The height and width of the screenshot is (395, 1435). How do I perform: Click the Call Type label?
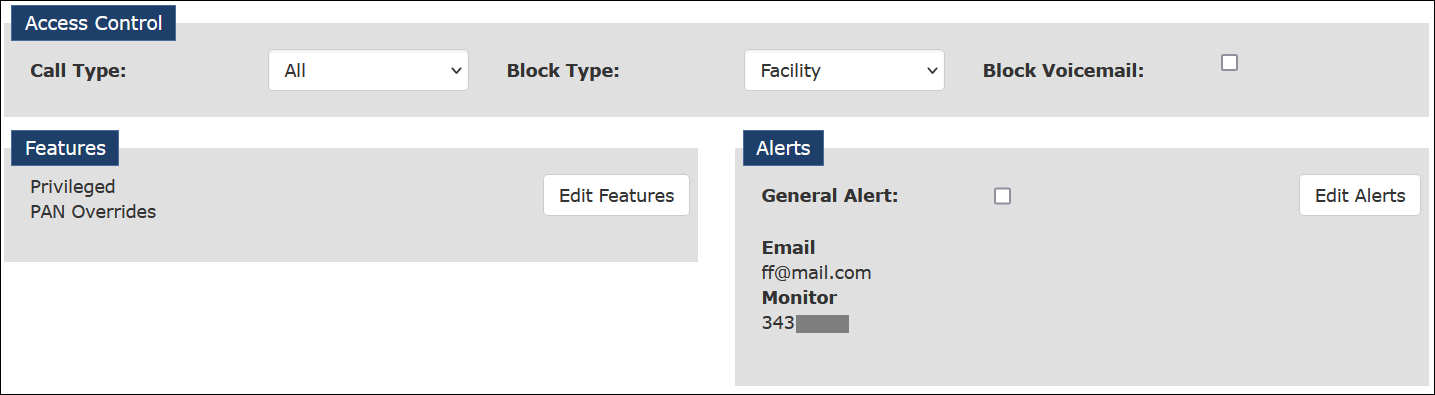point(78,71)
